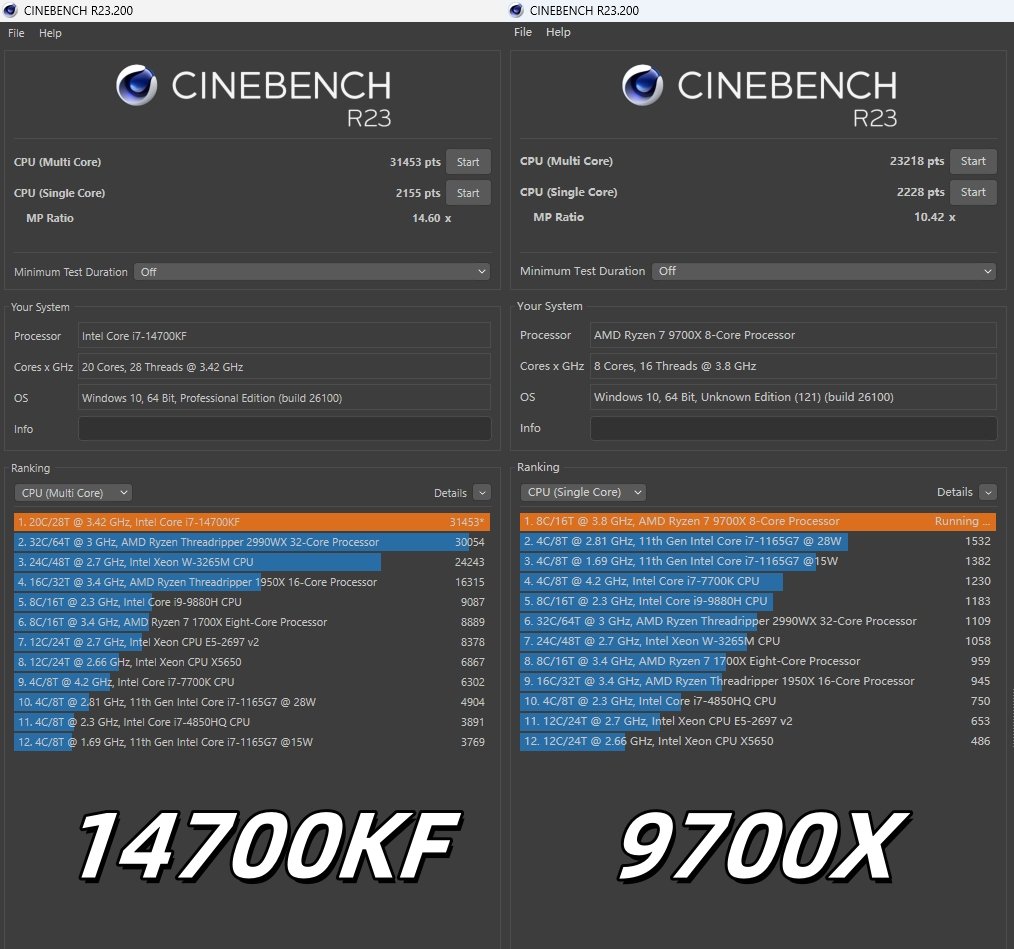Select Ryzen 7 1700X row scoring 8889
This screenshot has width=1014, height=949.
tap(252, 622)
